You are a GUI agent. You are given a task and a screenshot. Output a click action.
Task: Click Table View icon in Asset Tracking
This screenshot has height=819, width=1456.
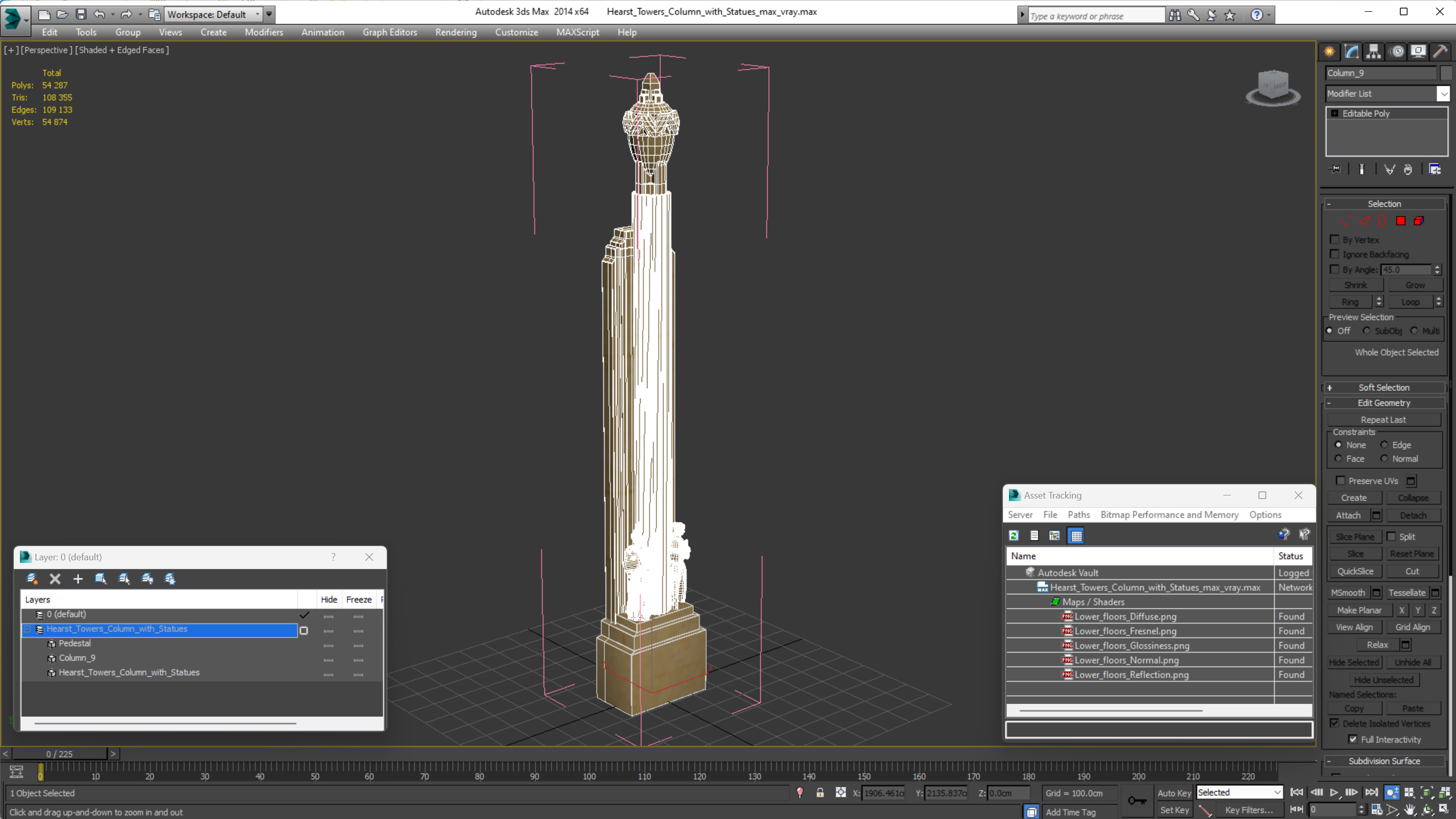click(1076, 535)
